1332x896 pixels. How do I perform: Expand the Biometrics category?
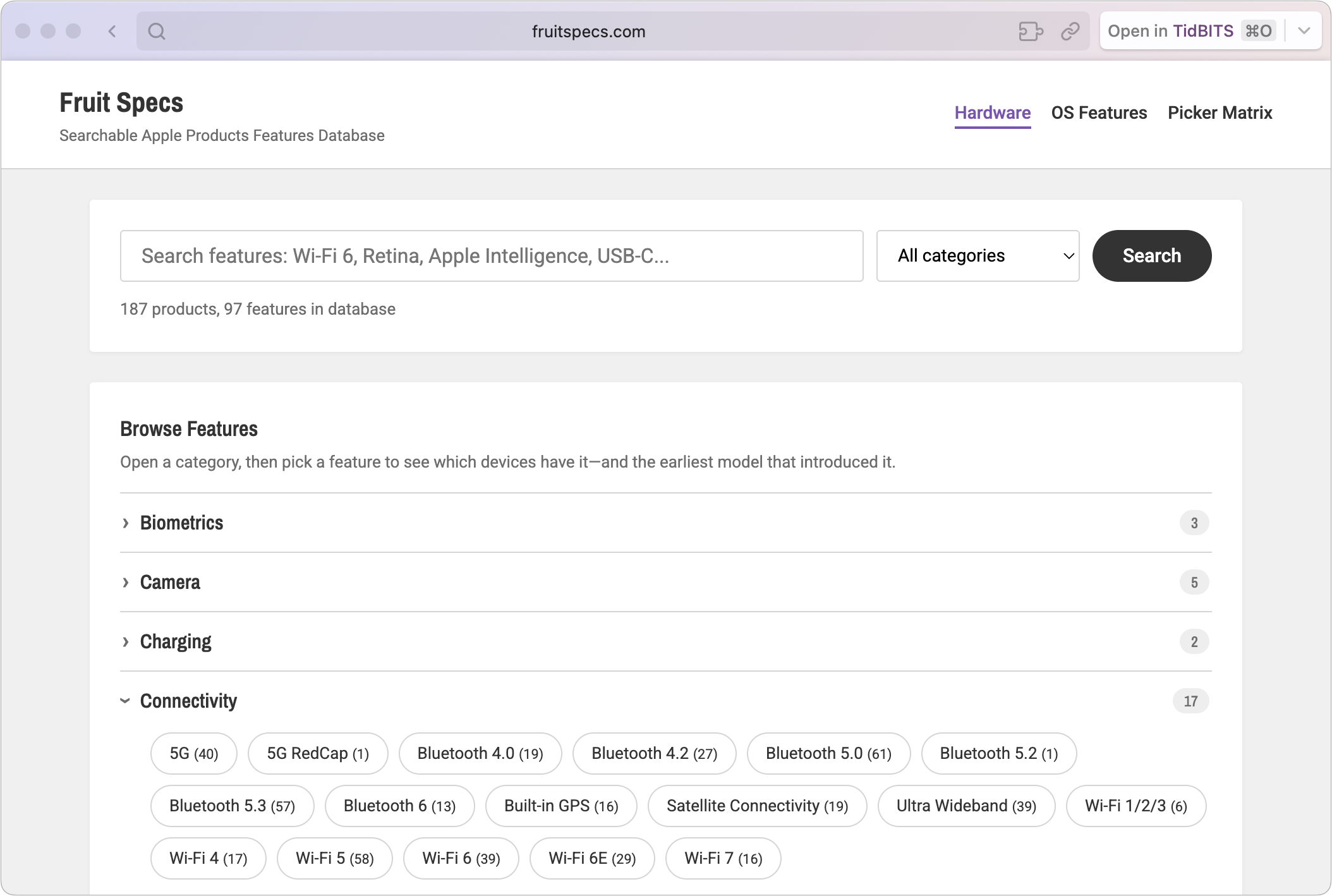point(665,523)
